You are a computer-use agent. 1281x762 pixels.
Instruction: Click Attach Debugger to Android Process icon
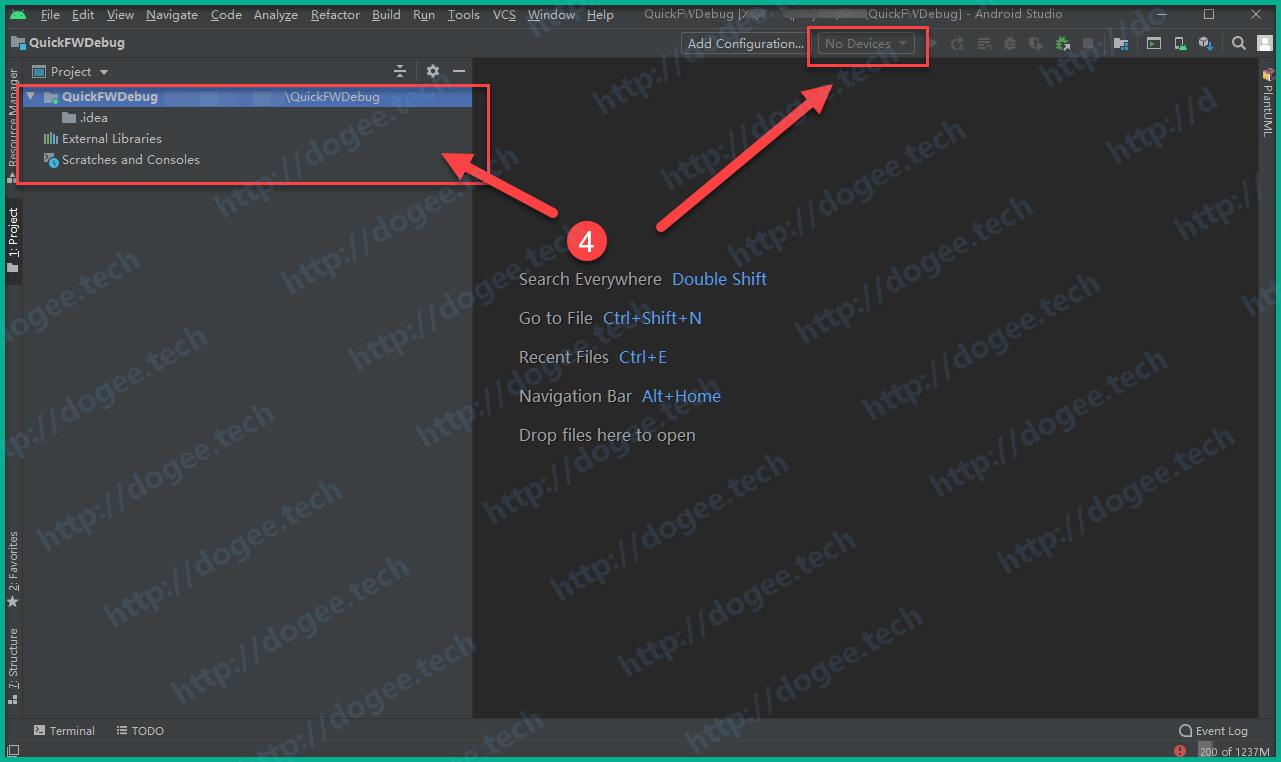1062,44
